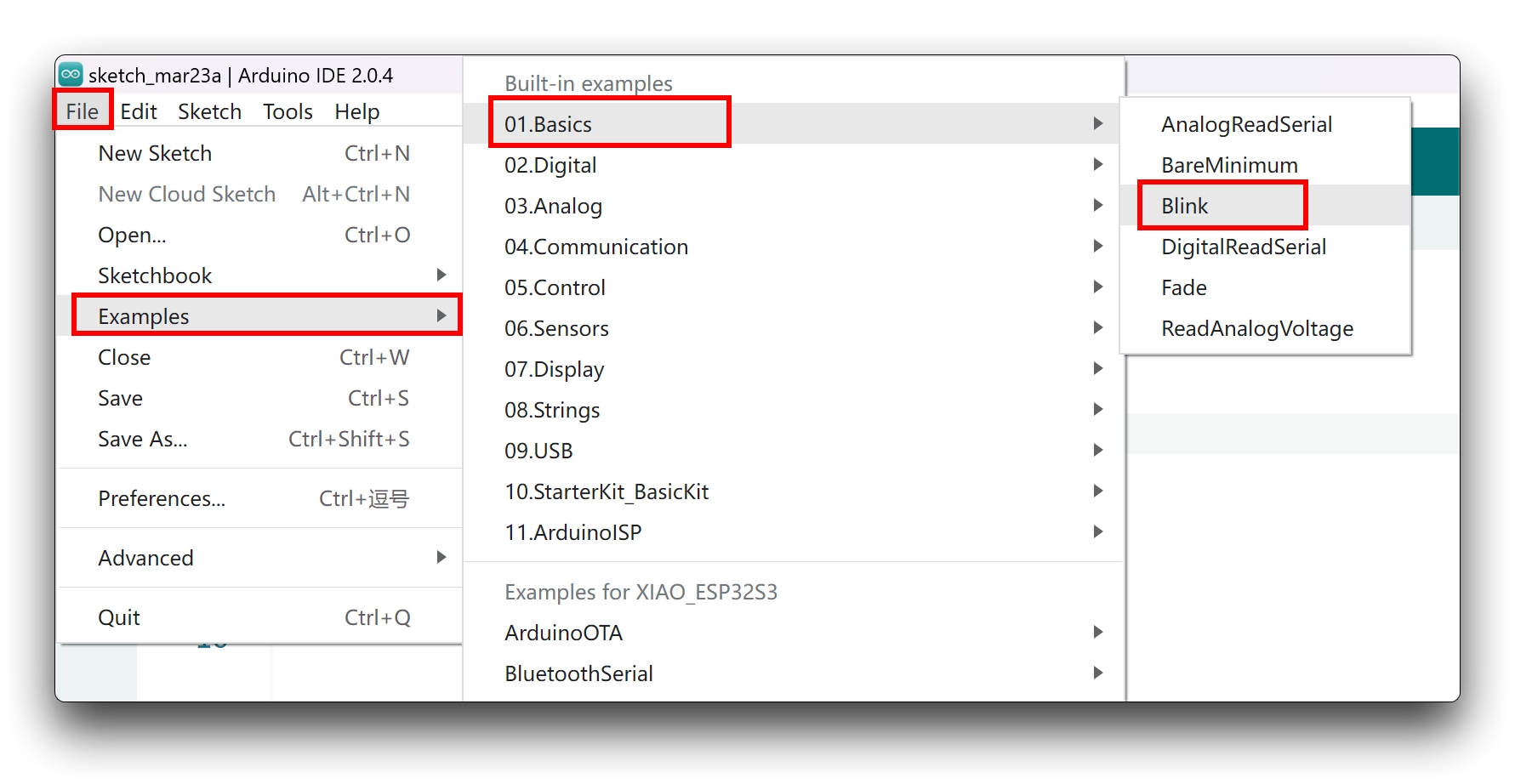Open BluetoothSerial examples submenu
Image resolution: width=1515 pixels, height=784 pixels.
click(795, 673)
